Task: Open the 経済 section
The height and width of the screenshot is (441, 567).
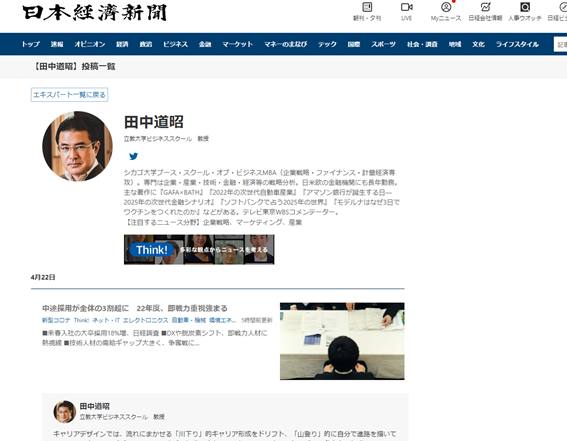Action: point(122,44)
